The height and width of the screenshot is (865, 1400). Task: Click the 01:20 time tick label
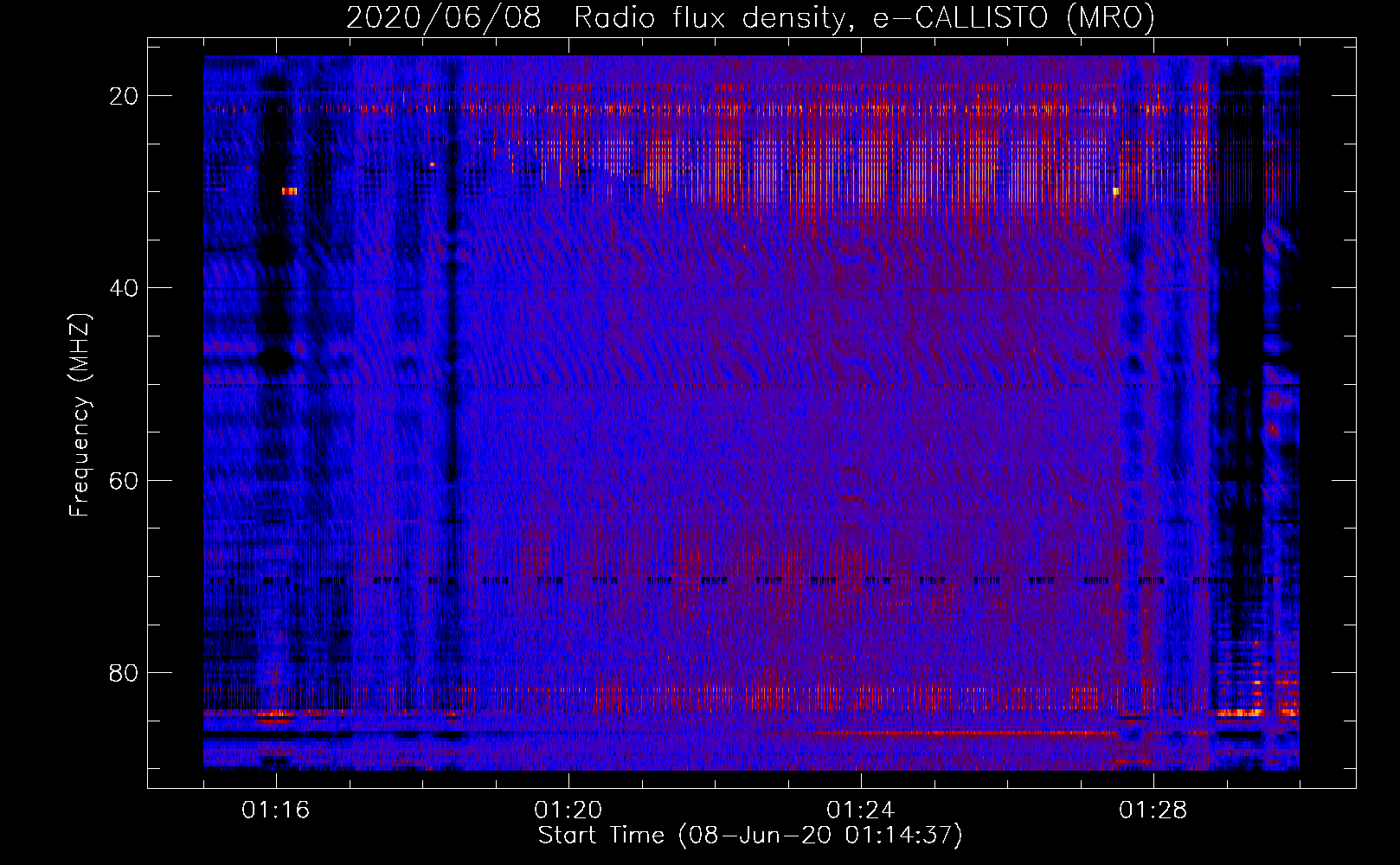pos(568,811)
